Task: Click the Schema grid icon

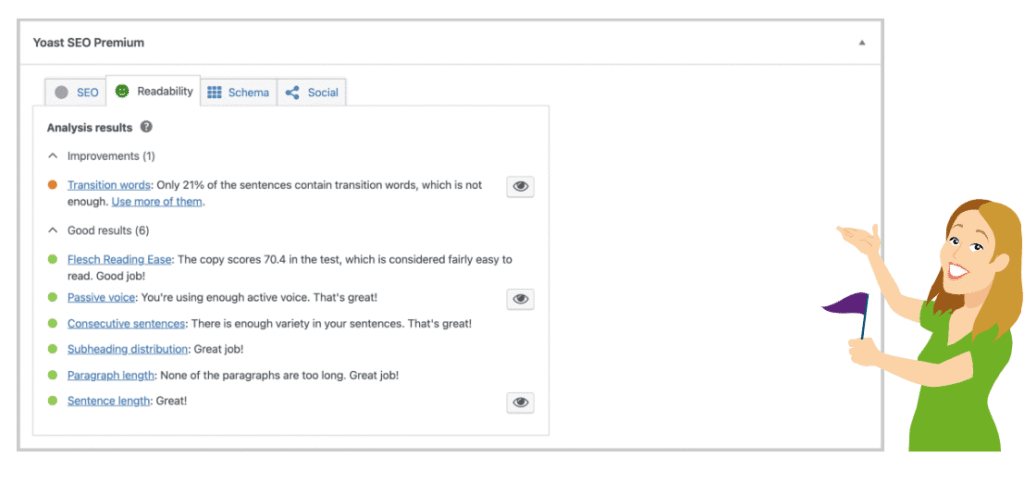Action: (214, 92)
